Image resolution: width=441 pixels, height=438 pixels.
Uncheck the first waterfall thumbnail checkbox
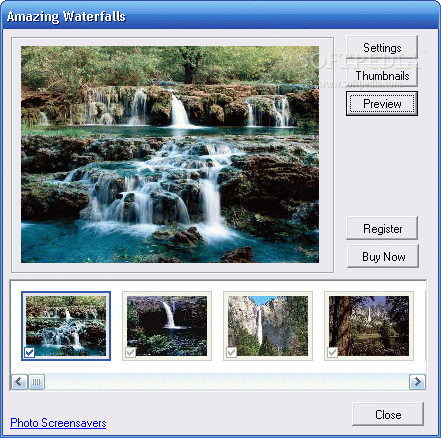(x=29, y=352)
